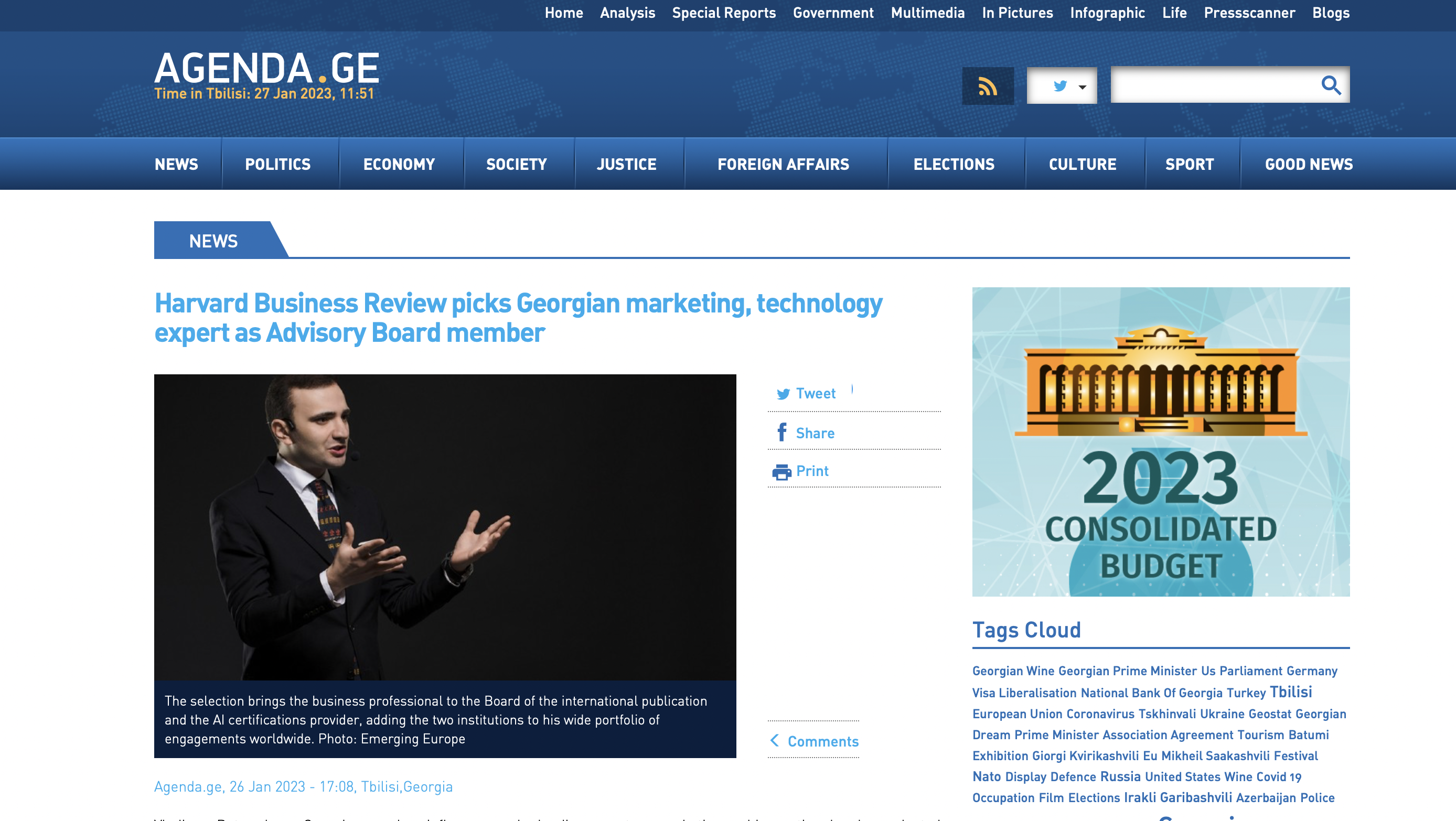Select the ELECTIONS navigation tab

954,164
